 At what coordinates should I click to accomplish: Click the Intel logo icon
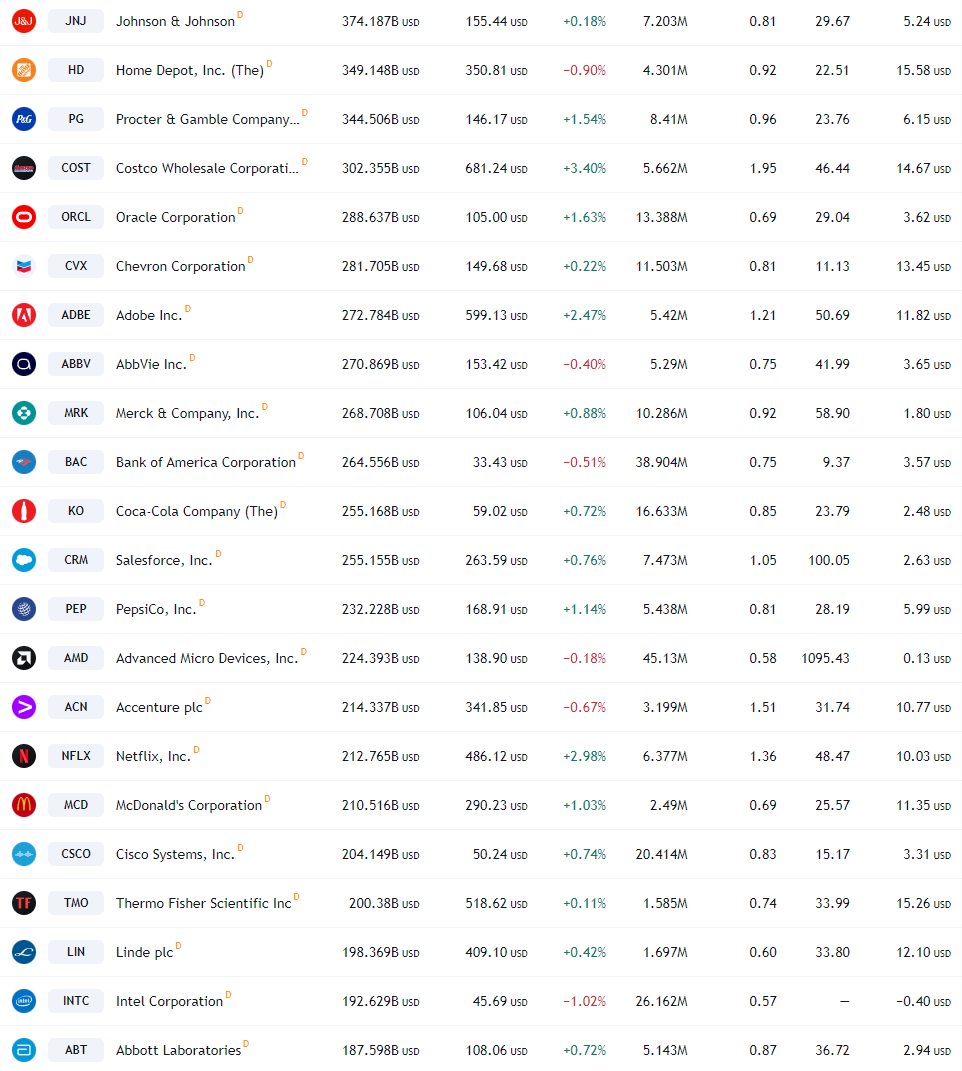pyautogui.click(x=24, y=1001)
